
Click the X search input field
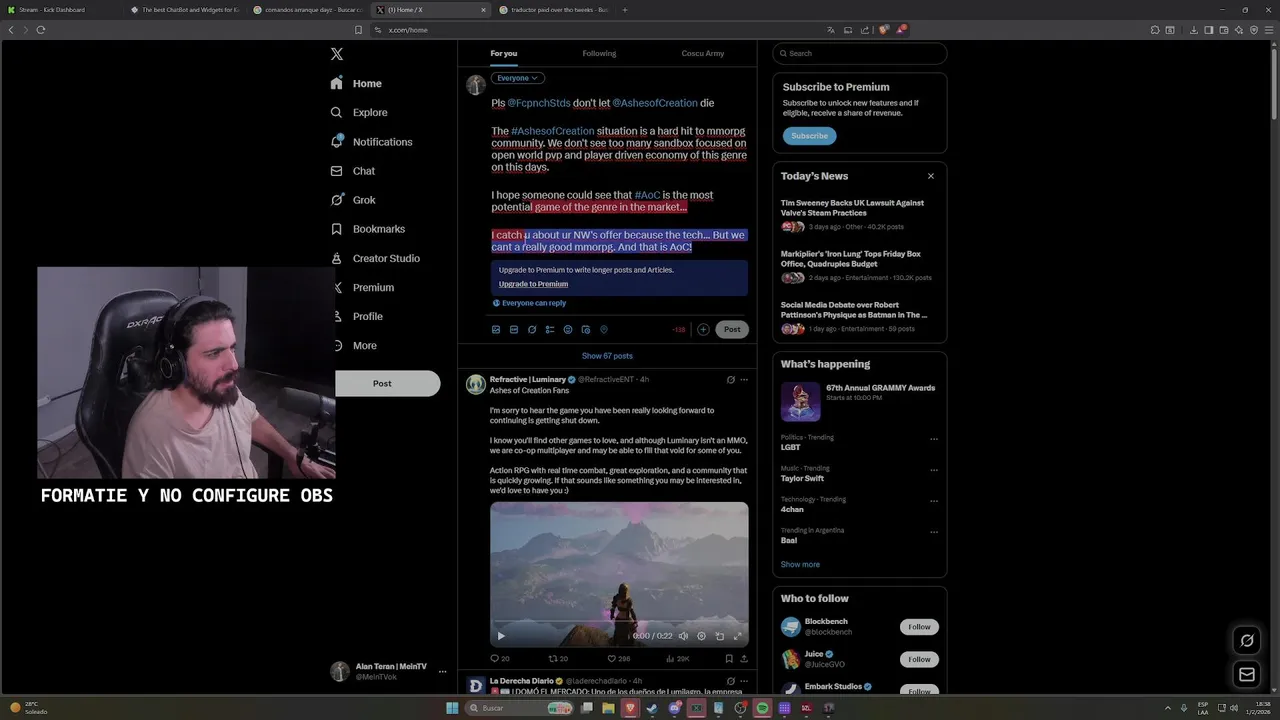pyautogui.click(x=860, y=53)
